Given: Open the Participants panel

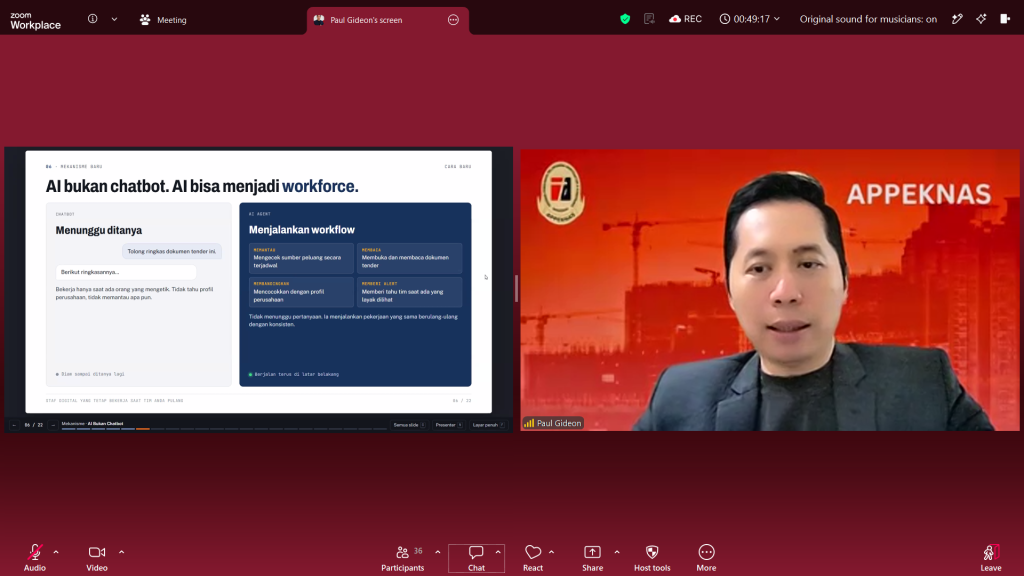Looking at the screenshot, I should click(402, 558).
